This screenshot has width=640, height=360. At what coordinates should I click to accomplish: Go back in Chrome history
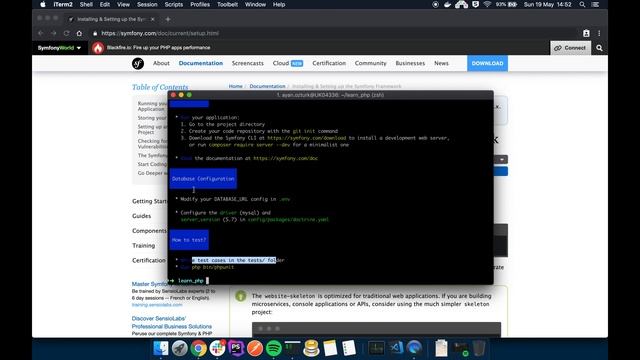pyautogui.click(x=40, y=33)
